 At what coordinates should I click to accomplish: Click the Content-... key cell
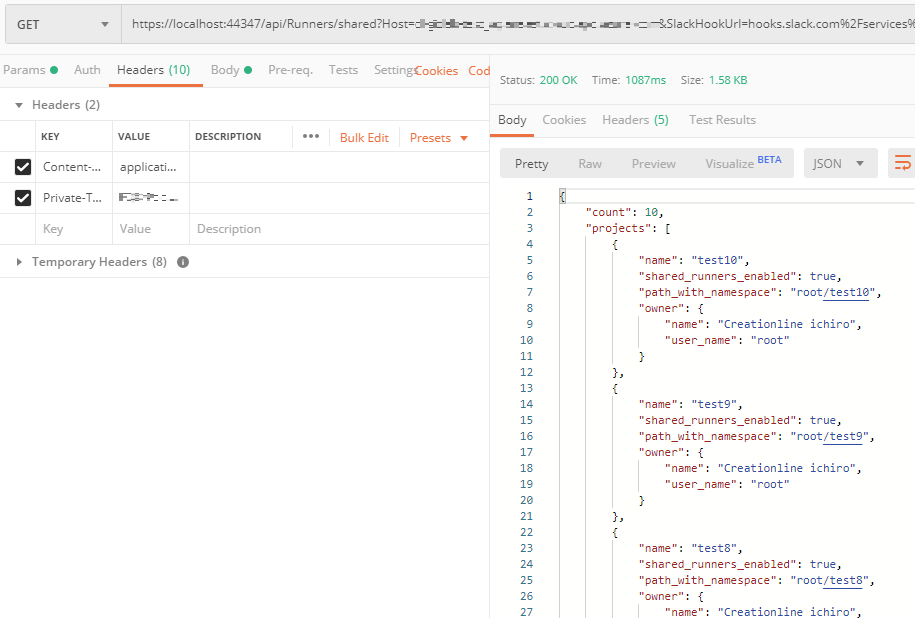click(x=74, y=167)
